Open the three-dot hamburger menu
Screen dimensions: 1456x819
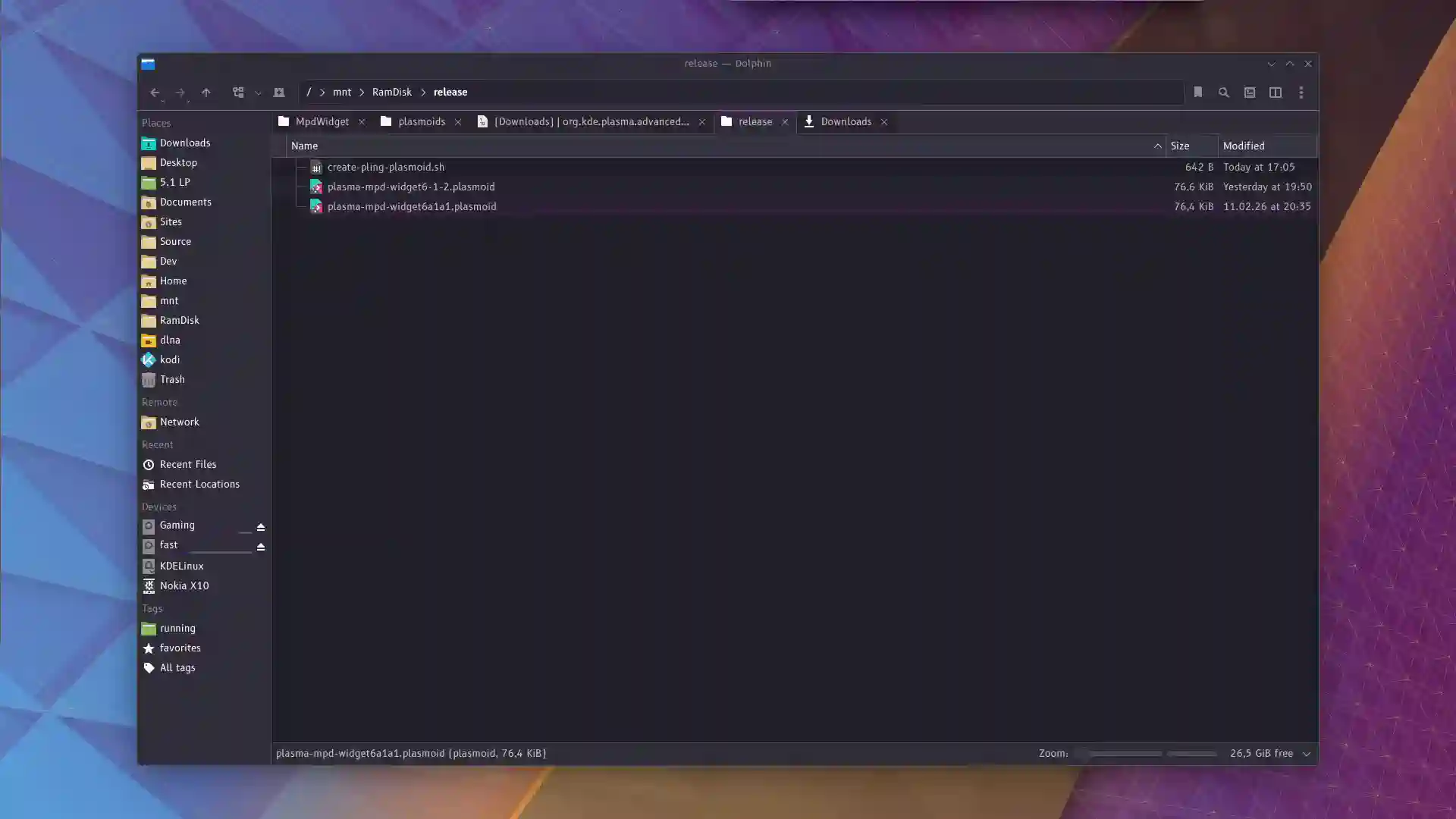click(1301, 93)
